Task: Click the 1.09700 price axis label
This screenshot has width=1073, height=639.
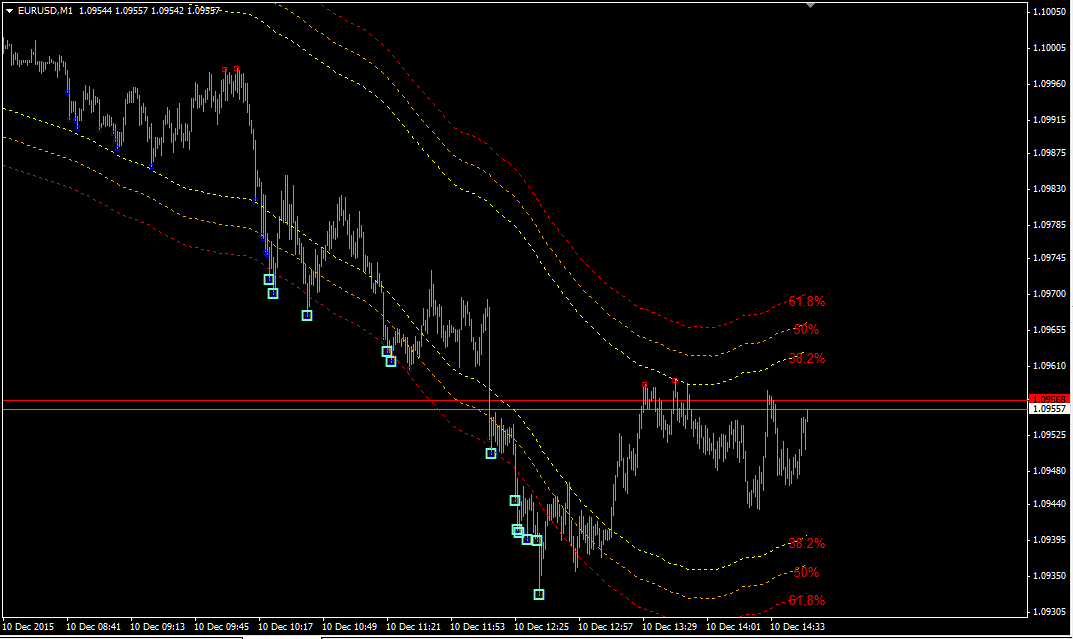Action: (1049, 294)
